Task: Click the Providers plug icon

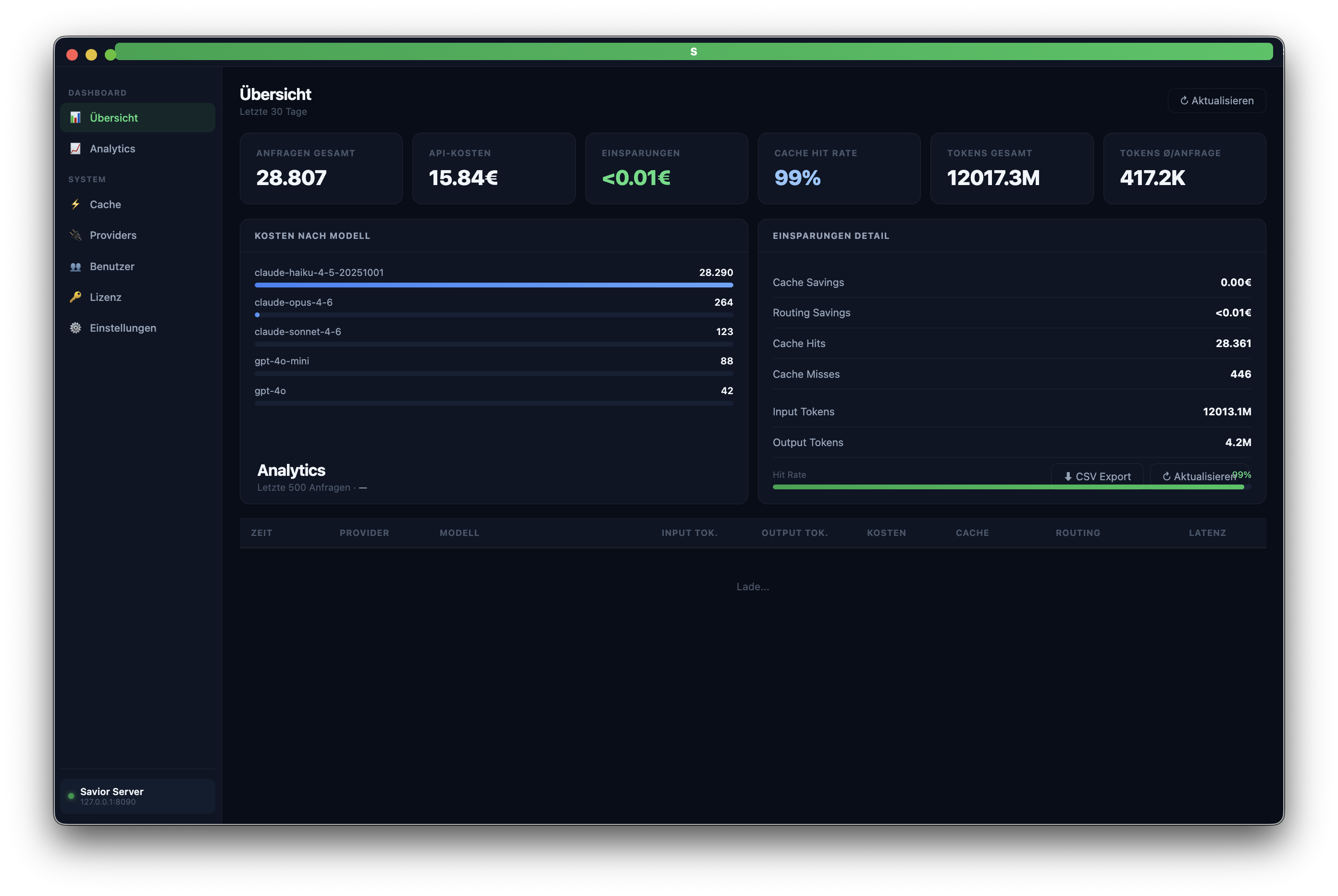Action: coord(75,236)
